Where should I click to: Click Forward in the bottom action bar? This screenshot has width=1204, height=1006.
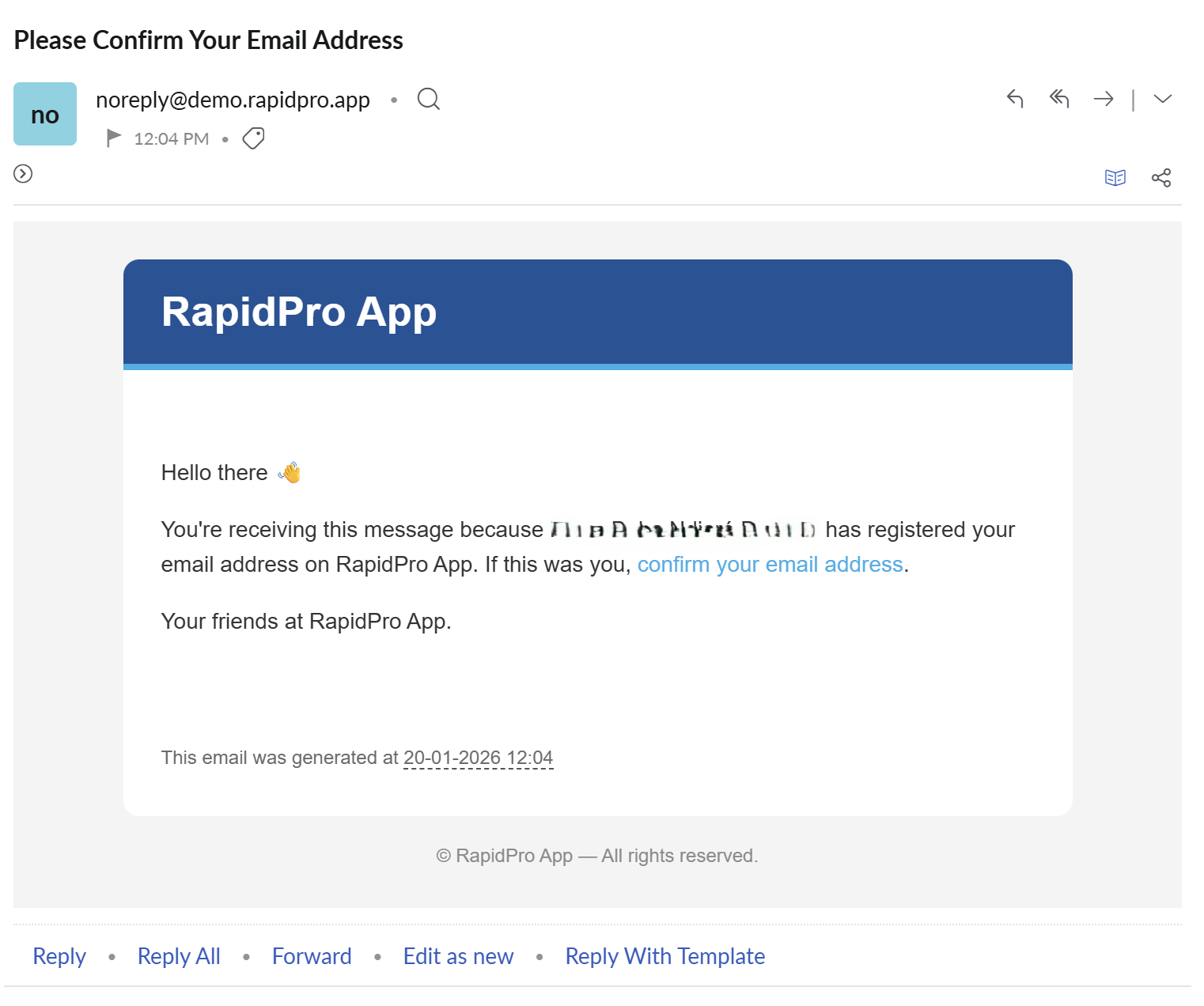311,956
